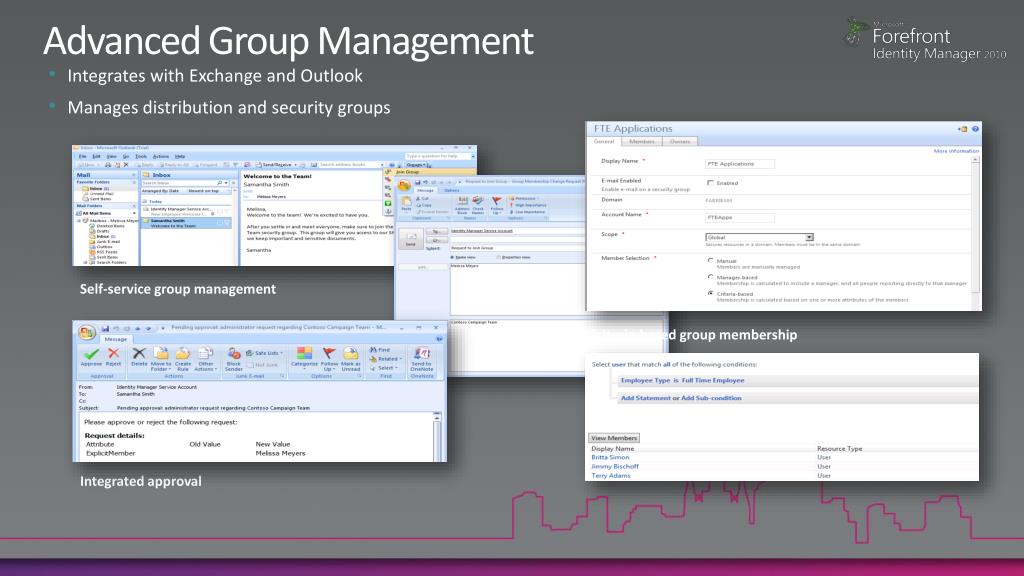Open the Scope Global dropdown
The image size is (1024, 576).
click(x=759, y=237)
